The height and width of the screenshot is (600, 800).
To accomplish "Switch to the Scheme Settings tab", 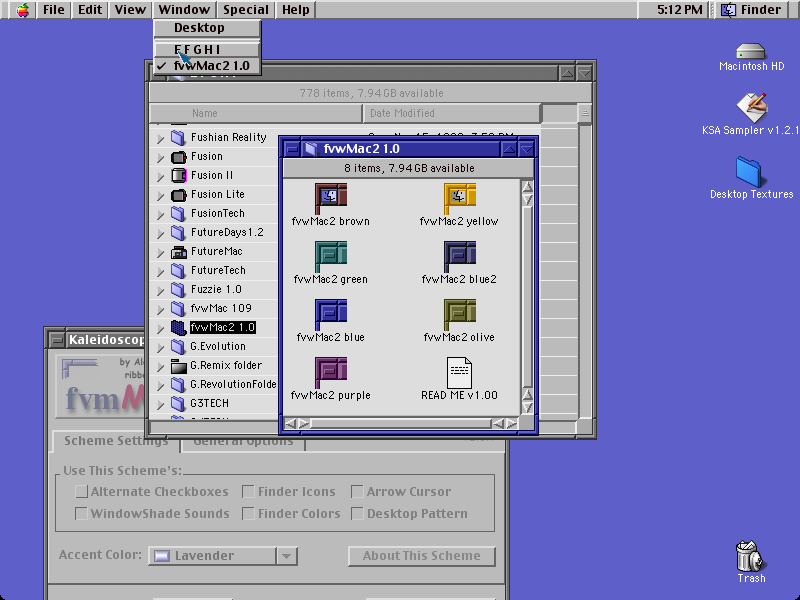I will coord(116,441).
